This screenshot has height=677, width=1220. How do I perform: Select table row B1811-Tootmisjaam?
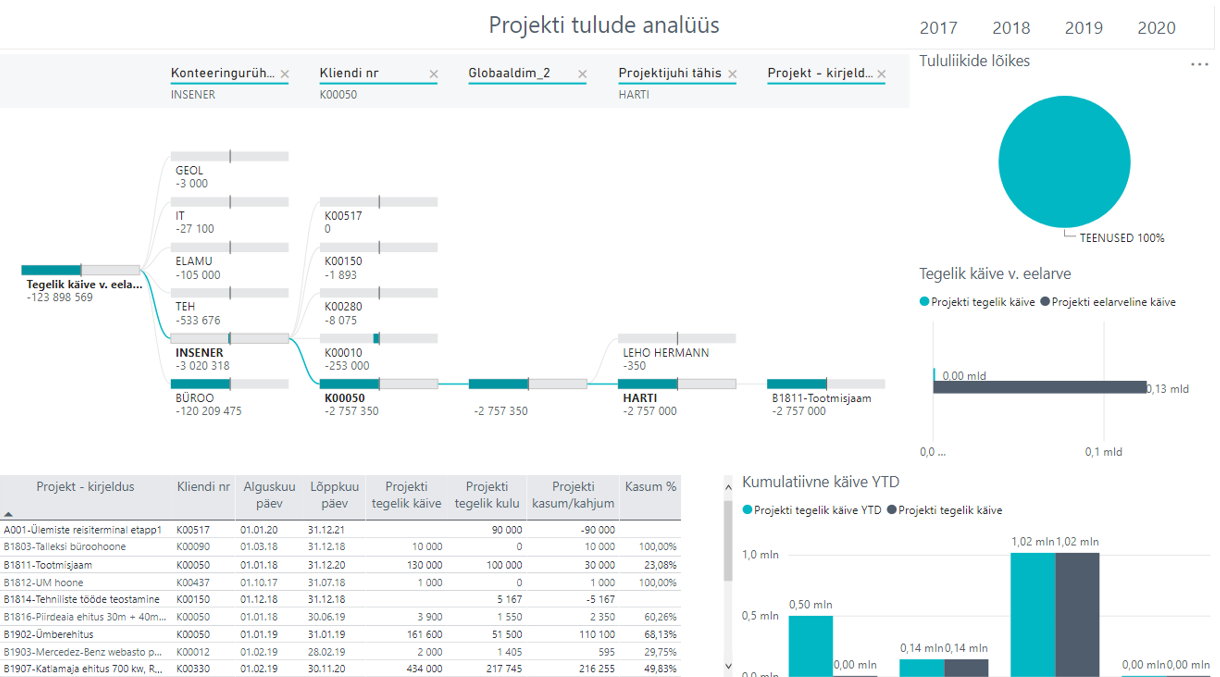(x=340, y=564)
